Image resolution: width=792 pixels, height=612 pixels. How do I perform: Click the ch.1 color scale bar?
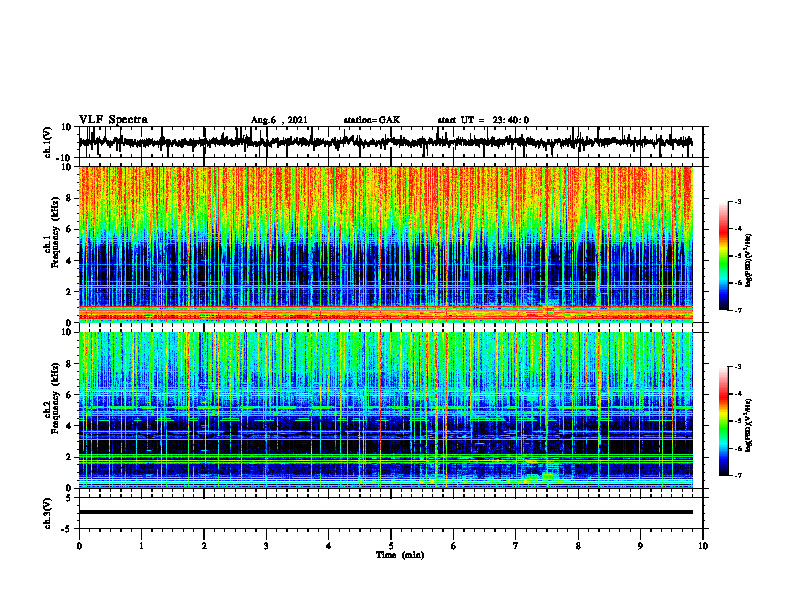[723, 256]
